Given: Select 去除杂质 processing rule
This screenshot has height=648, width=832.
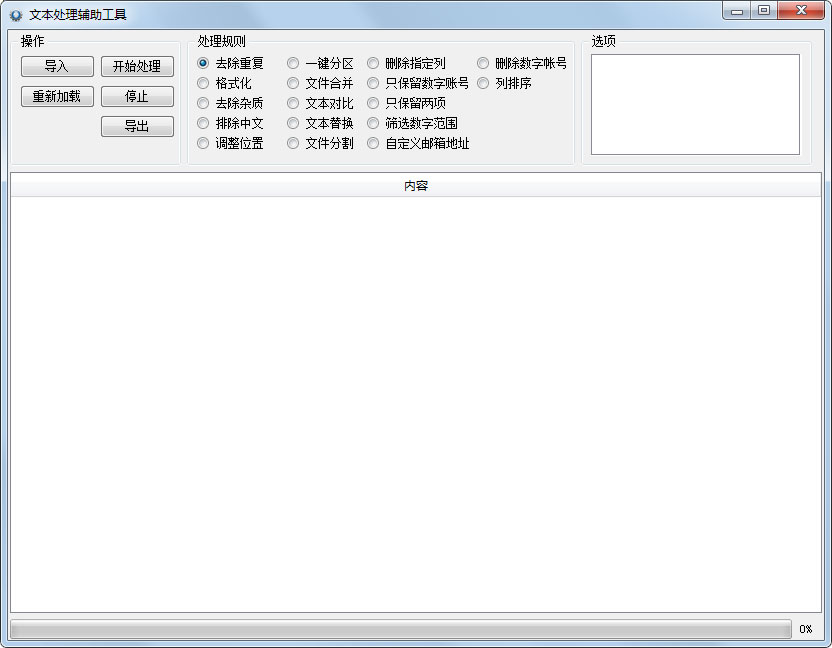Looking at the screenshot, I should point(230,103).
